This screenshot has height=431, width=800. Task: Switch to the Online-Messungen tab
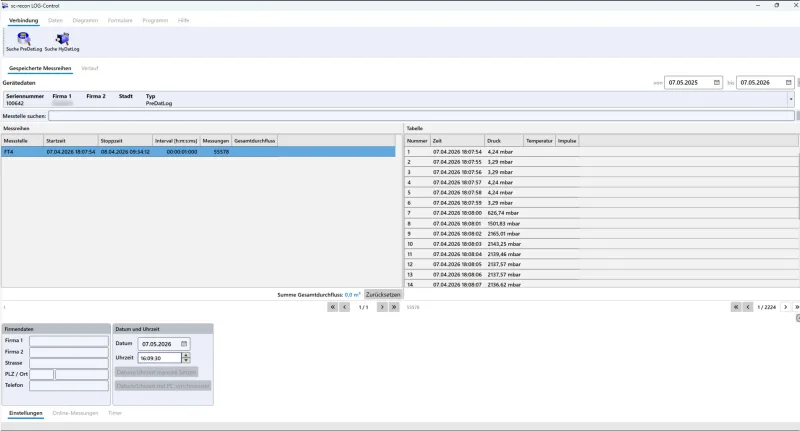coord(75,413)
